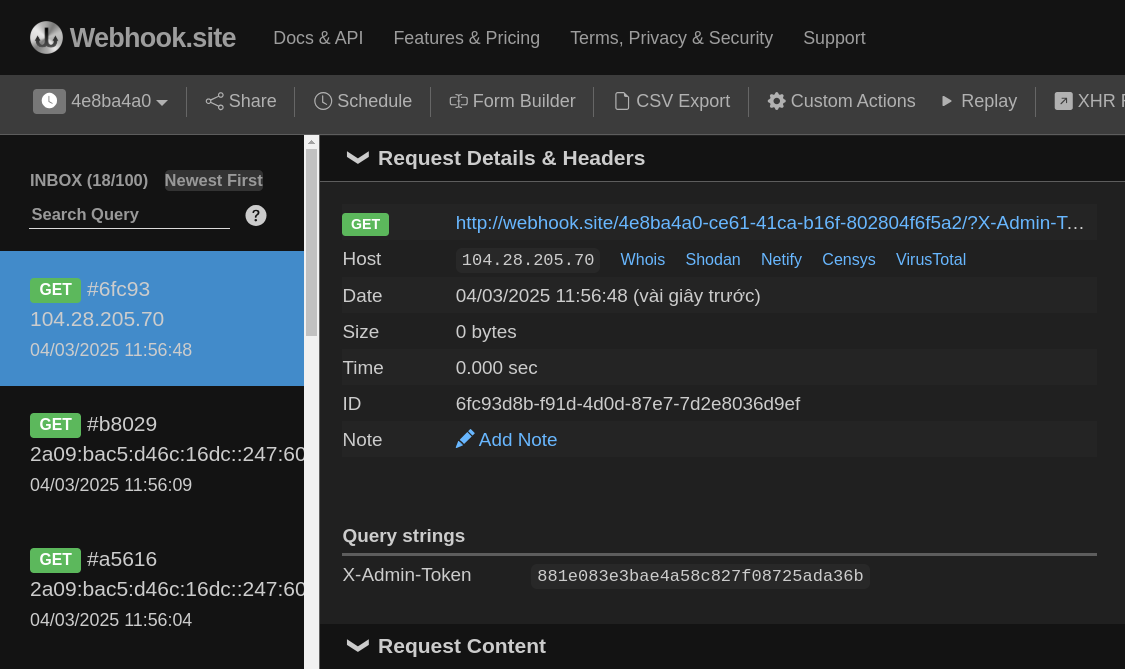Open the Schedule clock option
Screen dimensions: 1125x669
pos(363,101)
